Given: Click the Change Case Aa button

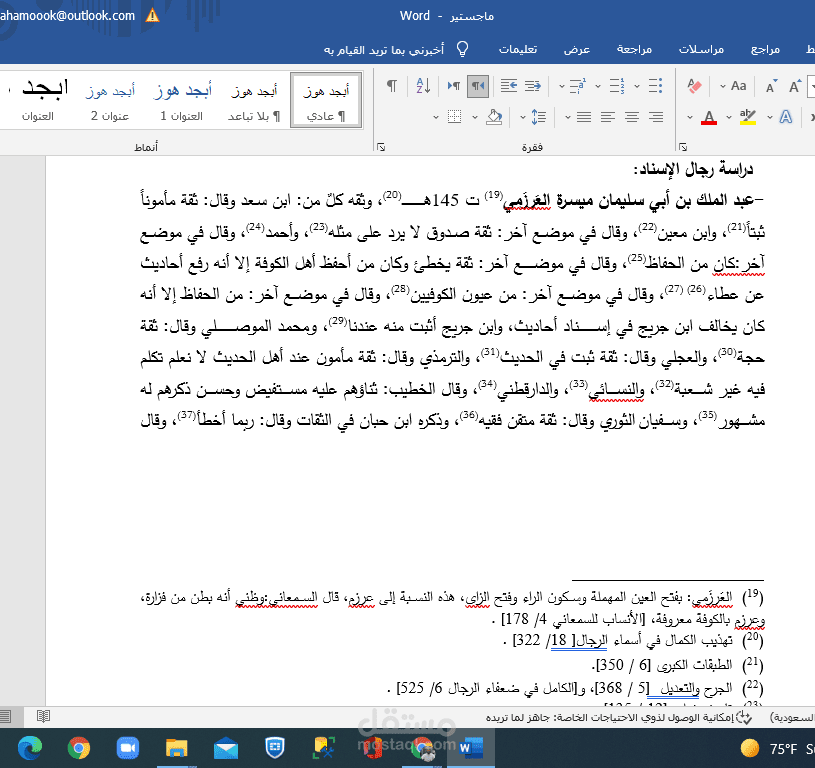Looking at the screenshot, I should [x=739, y=86].
